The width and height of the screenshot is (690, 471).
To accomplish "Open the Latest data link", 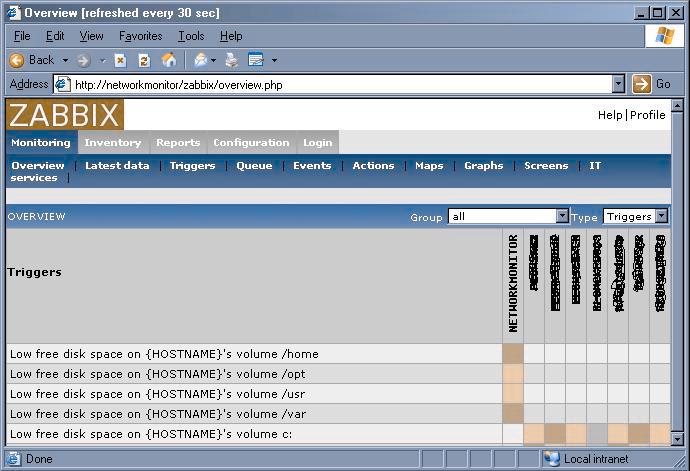I will [117, 166].
